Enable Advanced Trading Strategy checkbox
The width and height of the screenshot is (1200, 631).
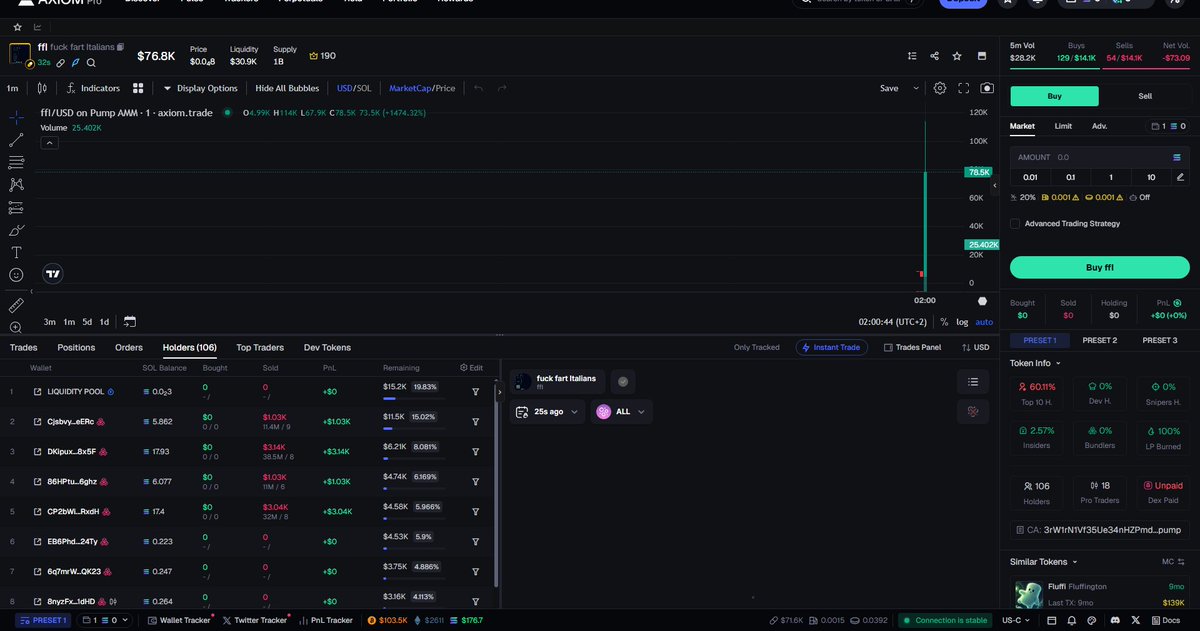pyautogui.click(x=1015, y=224)
